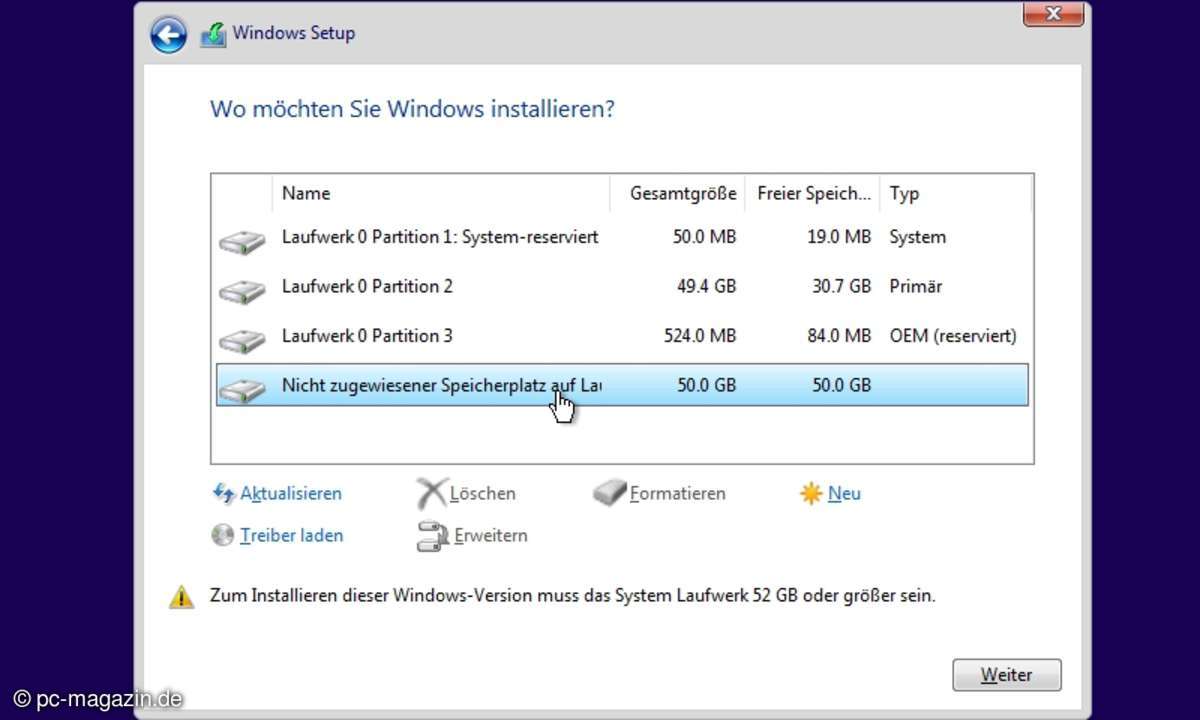Select Laufwerk 0 Partition 1: System-reserviert
The width and height of the screenshot is (1200, 720).
point(622,237)
